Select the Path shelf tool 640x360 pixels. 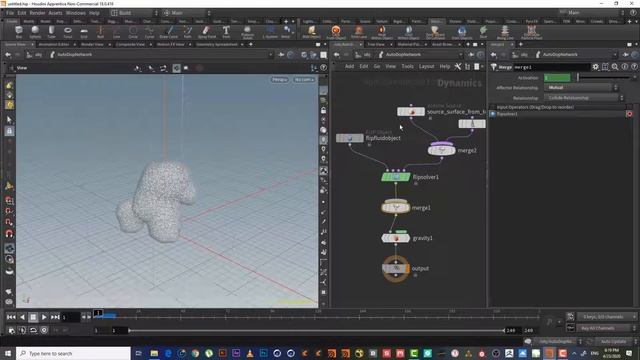[187, 31]
